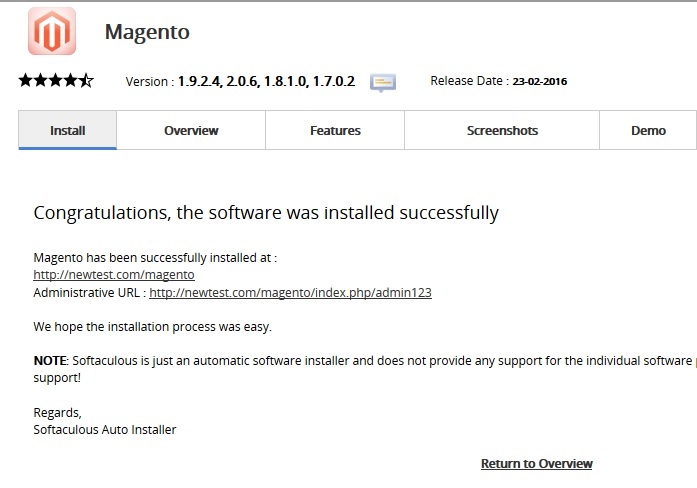Image resolution: width=697 pixels, height=488 pixels.
Task: Click the orange Magento logo icon
Action: pos(52,32)
